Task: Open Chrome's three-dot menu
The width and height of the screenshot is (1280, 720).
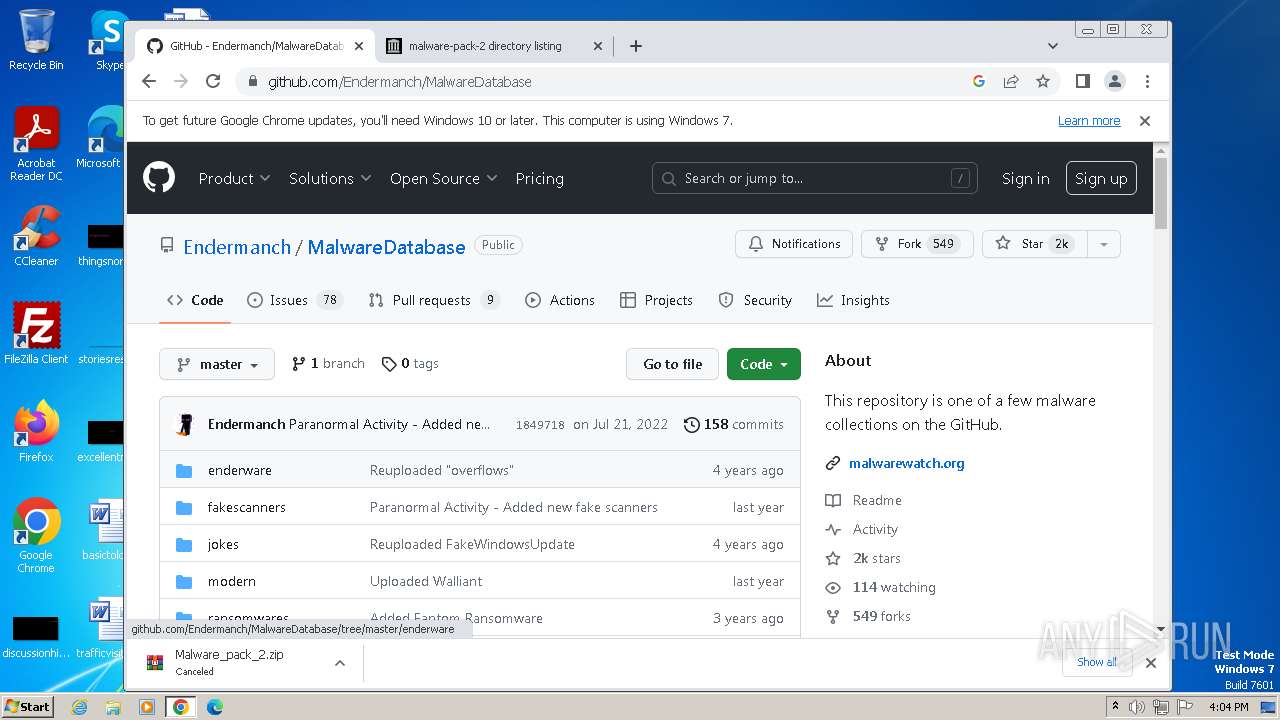Action: click(1147, 81)
